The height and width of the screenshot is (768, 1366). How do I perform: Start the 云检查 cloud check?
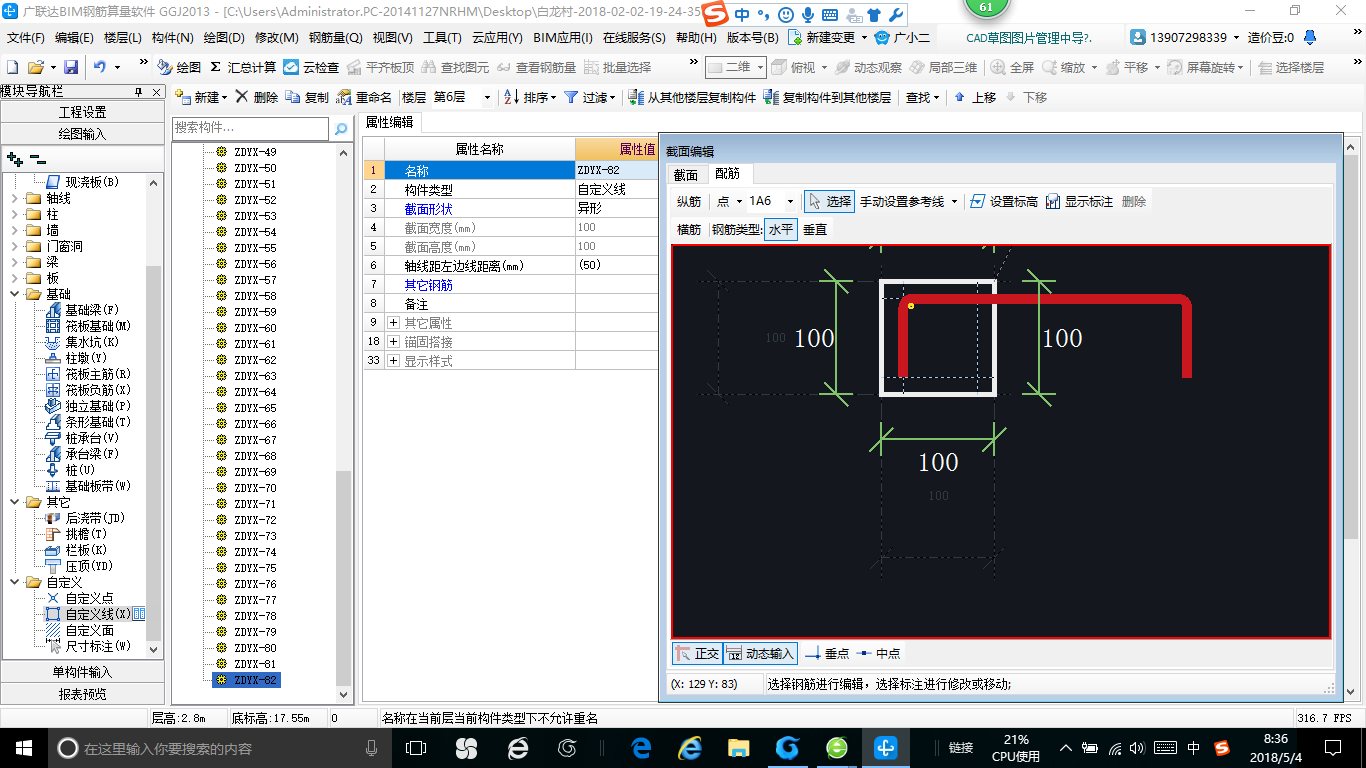coord(311,67)
